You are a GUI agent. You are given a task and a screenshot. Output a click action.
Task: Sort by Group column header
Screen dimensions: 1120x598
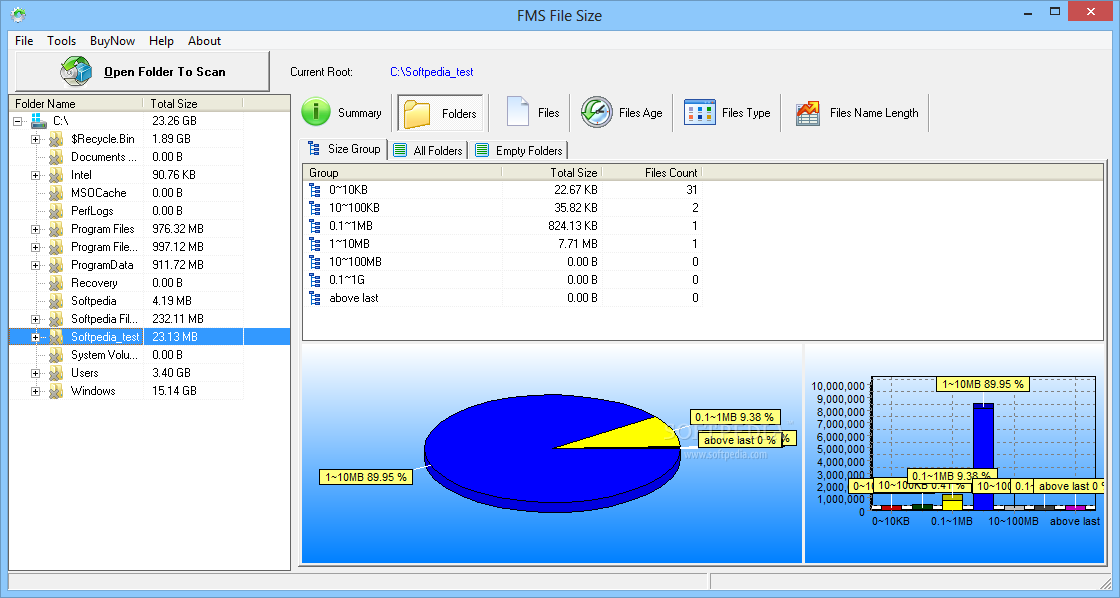point(403,173)
